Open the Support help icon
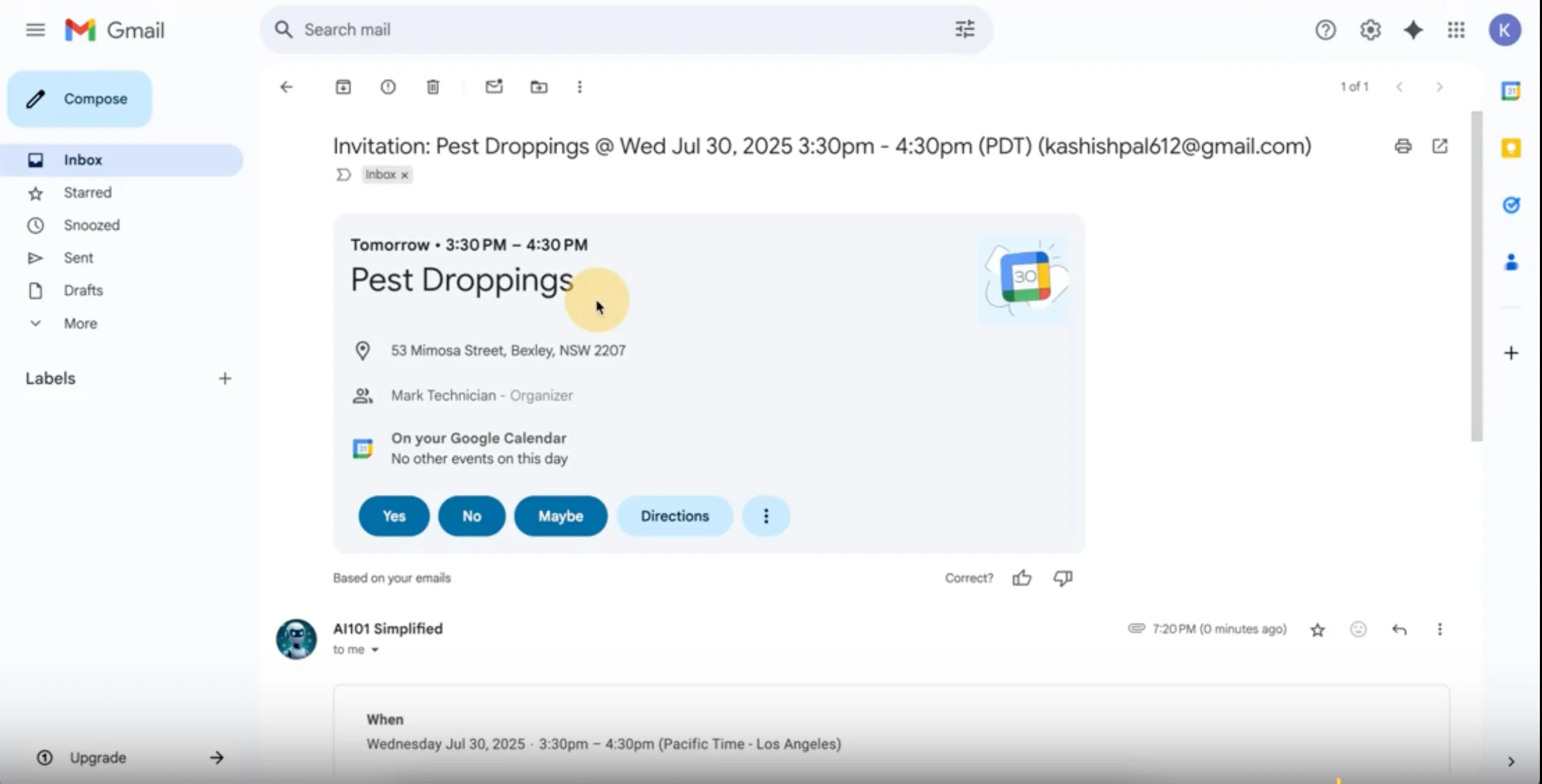This screenshot has height=784, width=1542. pyautogui.click(x=1325, y=30)
